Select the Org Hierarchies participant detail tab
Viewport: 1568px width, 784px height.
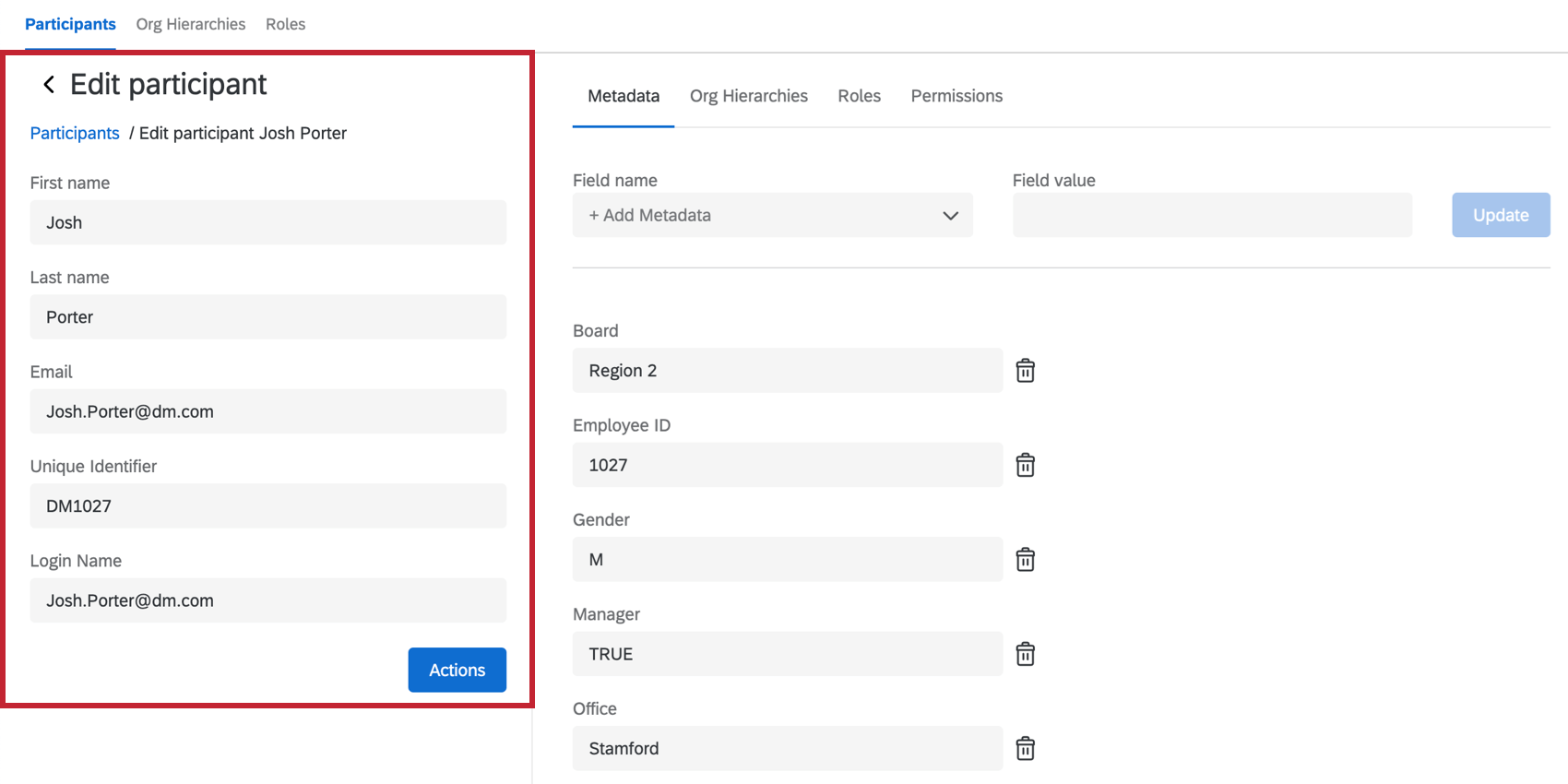click(x=748, y=96)
